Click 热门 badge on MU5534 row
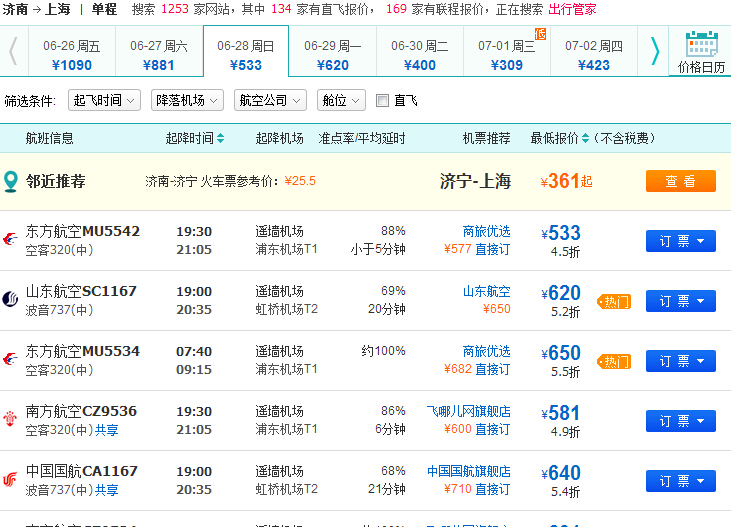The width and height of the screenshot is (731, 527). [x=614, y=361]
